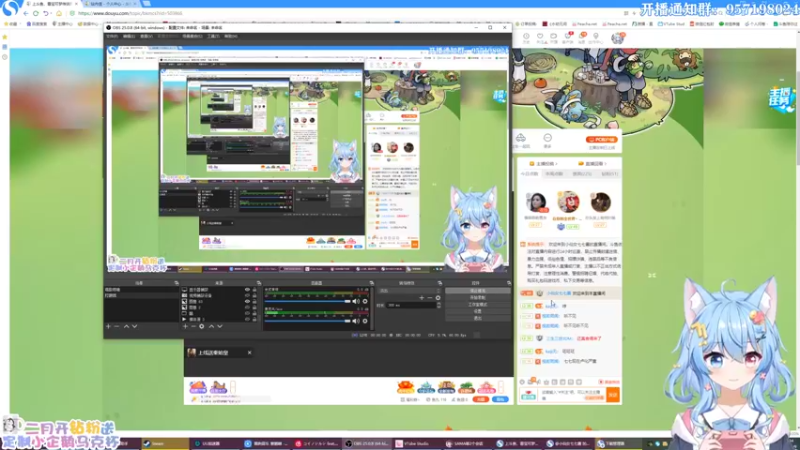Viewport: 800px width, 450px height.
Task: Open OBS Tools menu
Action: [x=213, y=36]
